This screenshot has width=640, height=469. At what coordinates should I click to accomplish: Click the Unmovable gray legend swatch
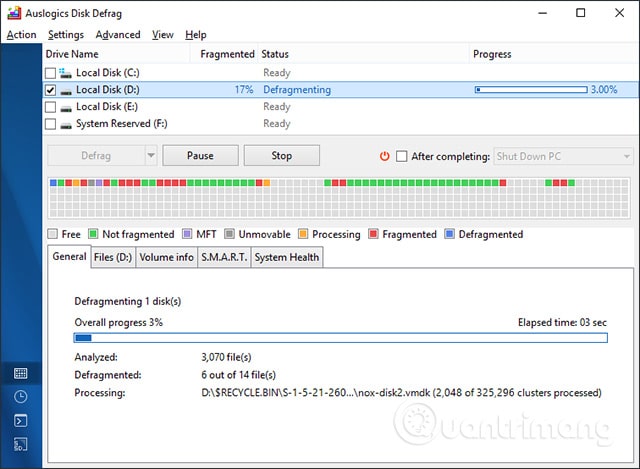point(229,234)
